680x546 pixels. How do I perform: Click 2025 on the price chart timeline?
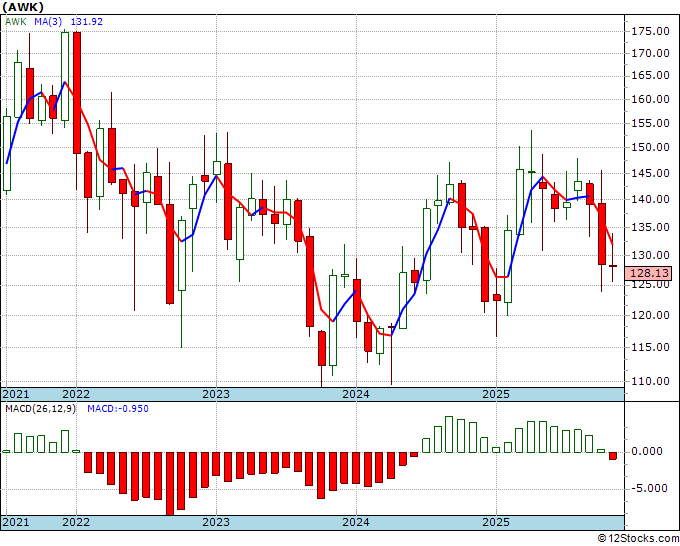[x=496, y=394]
